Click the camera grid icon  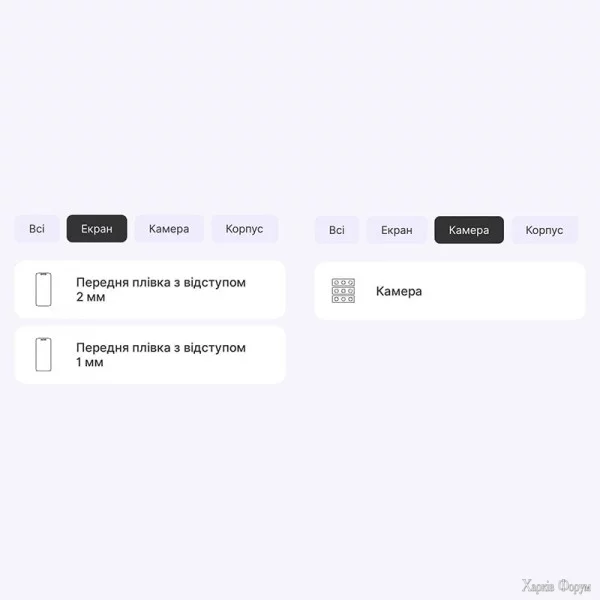[x=343, y=291]
